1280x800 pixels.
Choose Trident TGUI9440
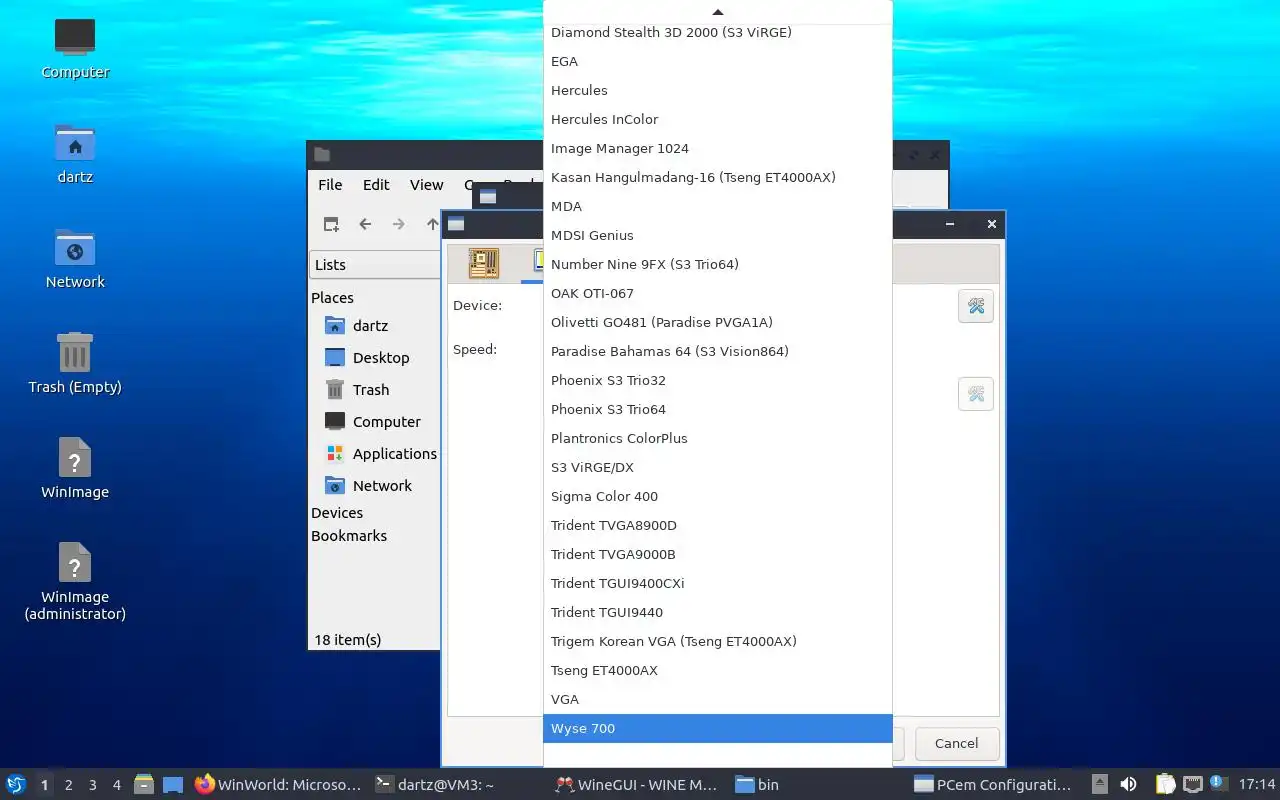(x=718, y=612)
